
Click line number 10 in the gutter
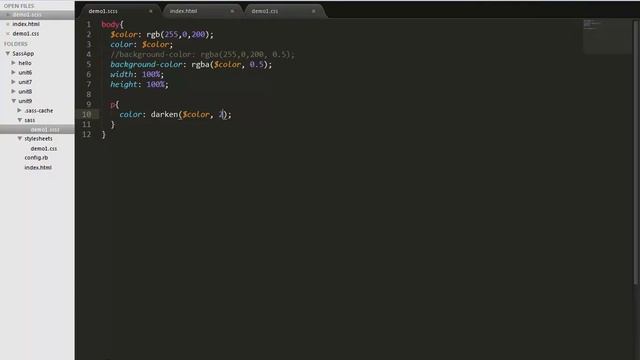pos(87,114)
